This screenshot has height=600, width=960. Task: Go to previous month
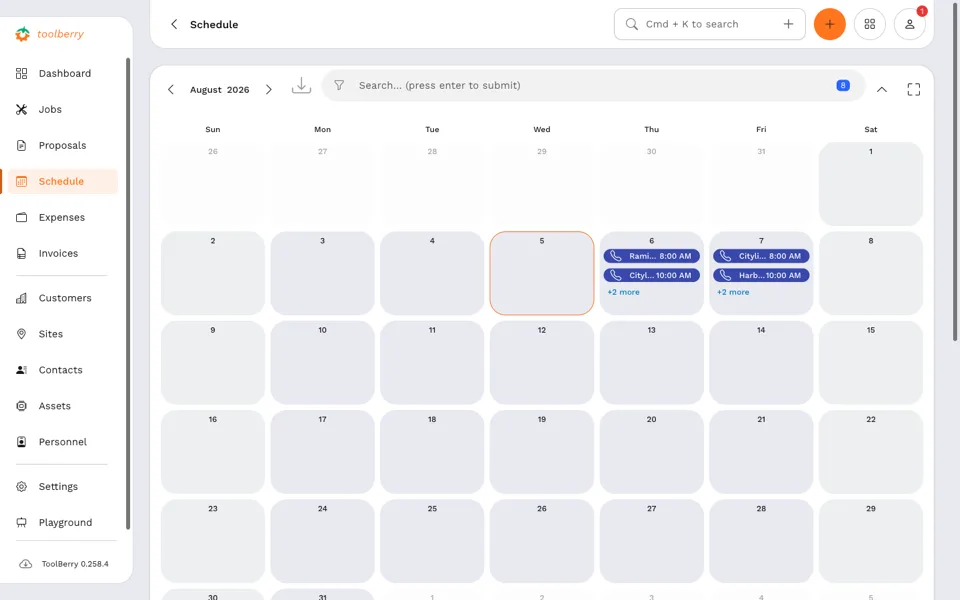(171, 90)
